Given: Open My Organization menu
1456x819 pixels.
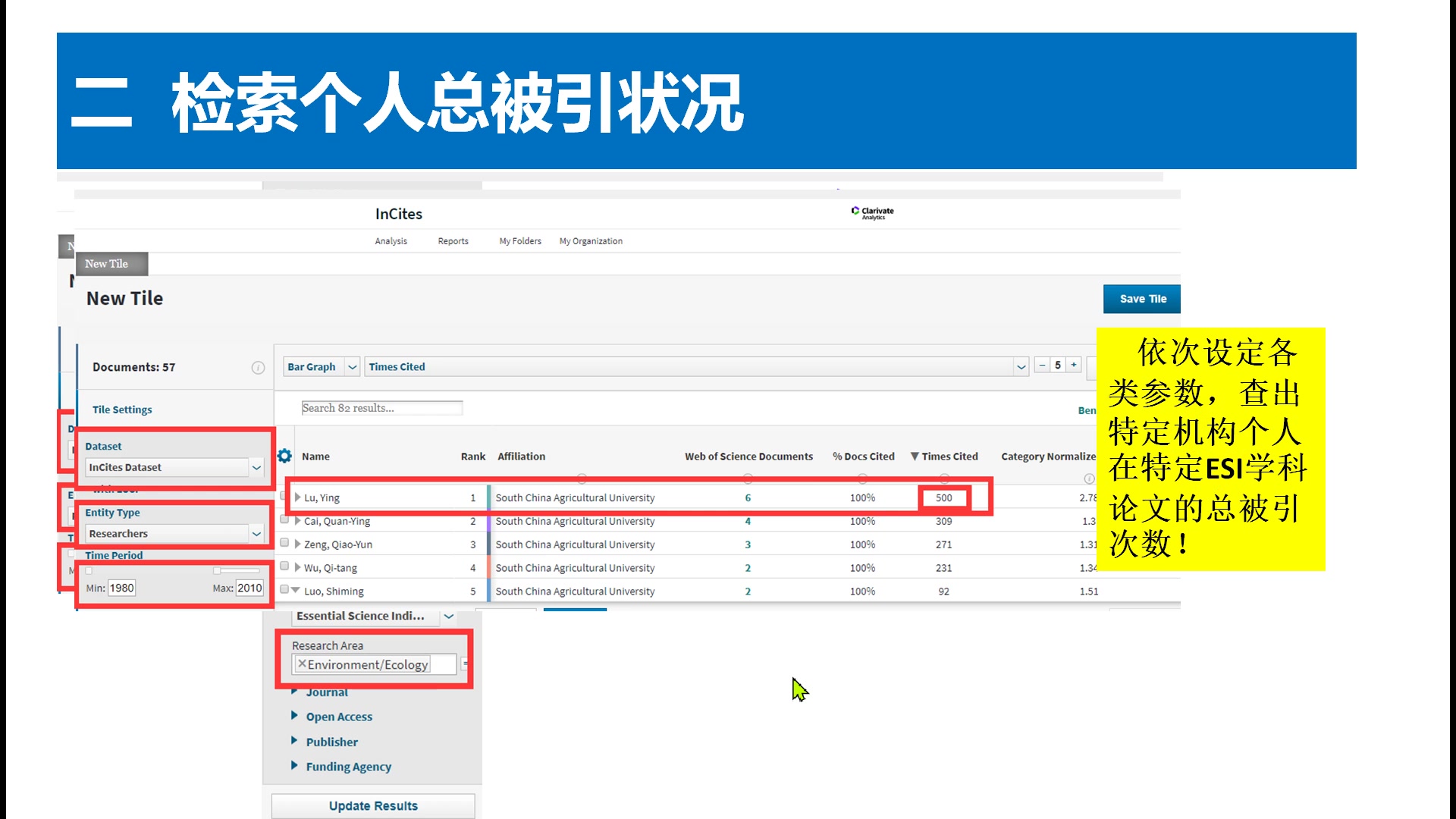Looking at the screenshot, I should pyautogui.click(x=591, y=241).
